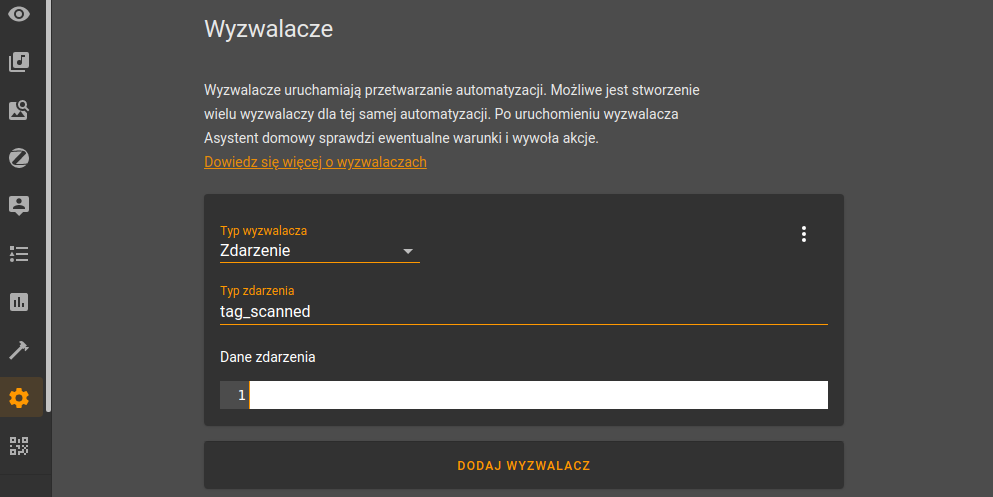Screen dimensions: 993x497
Task: Open the Media browser sidebar icon
Action: 19,61
